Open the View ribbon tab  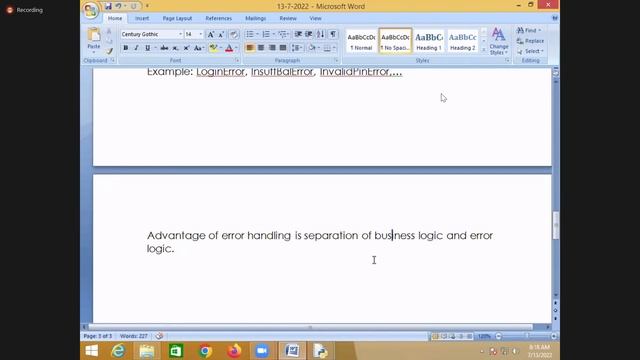[x=315, y=18]
